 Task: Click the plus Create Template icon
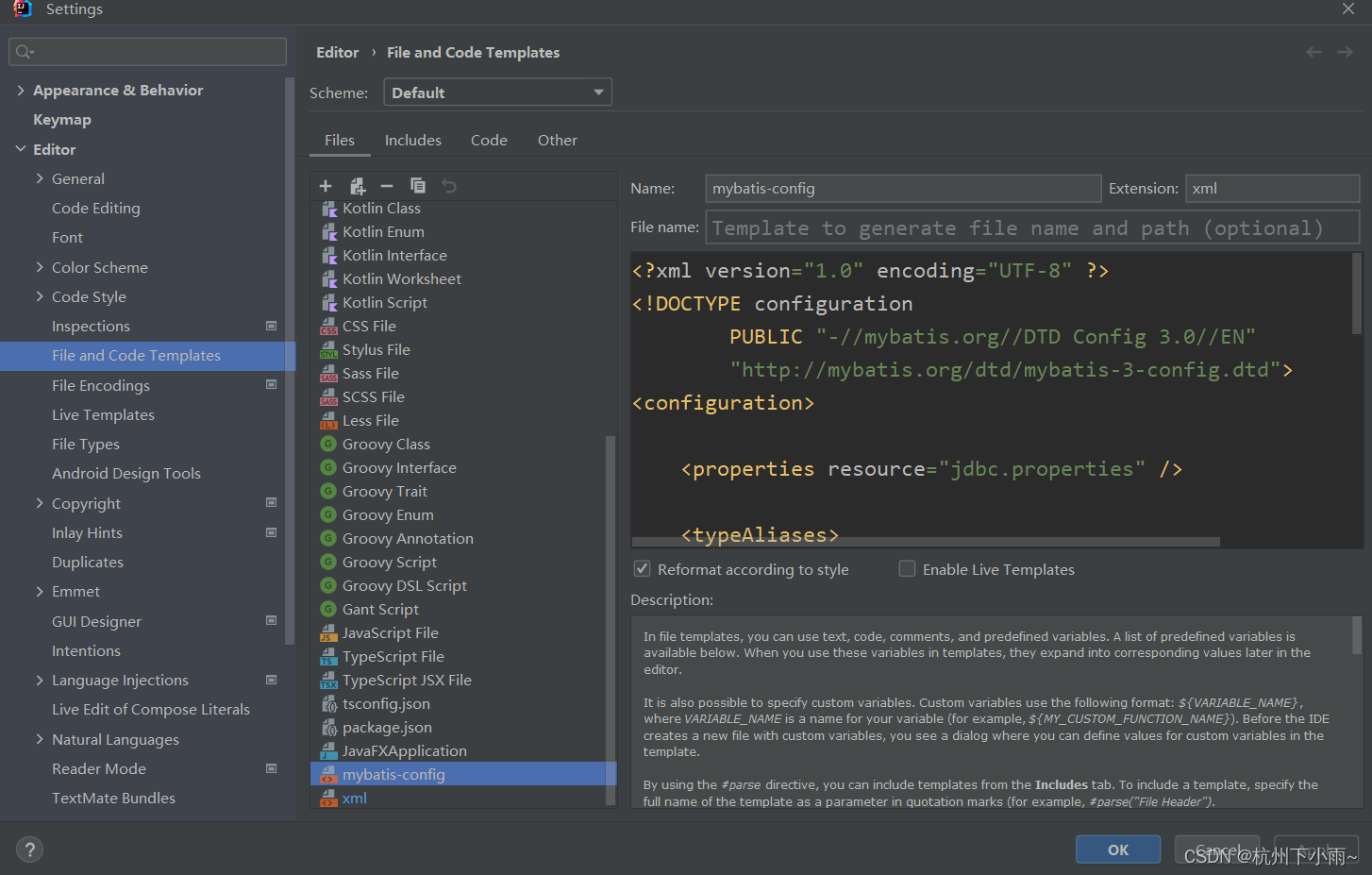[x=326, y=186]
